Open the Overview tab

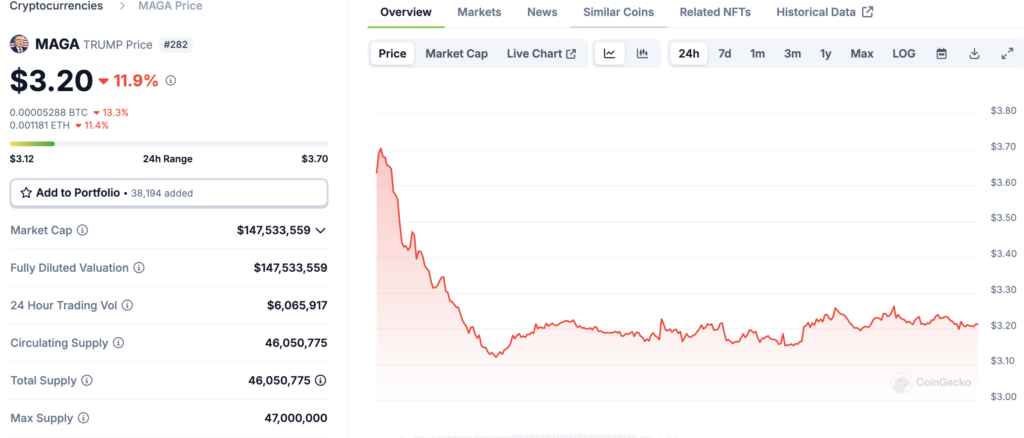406,12
